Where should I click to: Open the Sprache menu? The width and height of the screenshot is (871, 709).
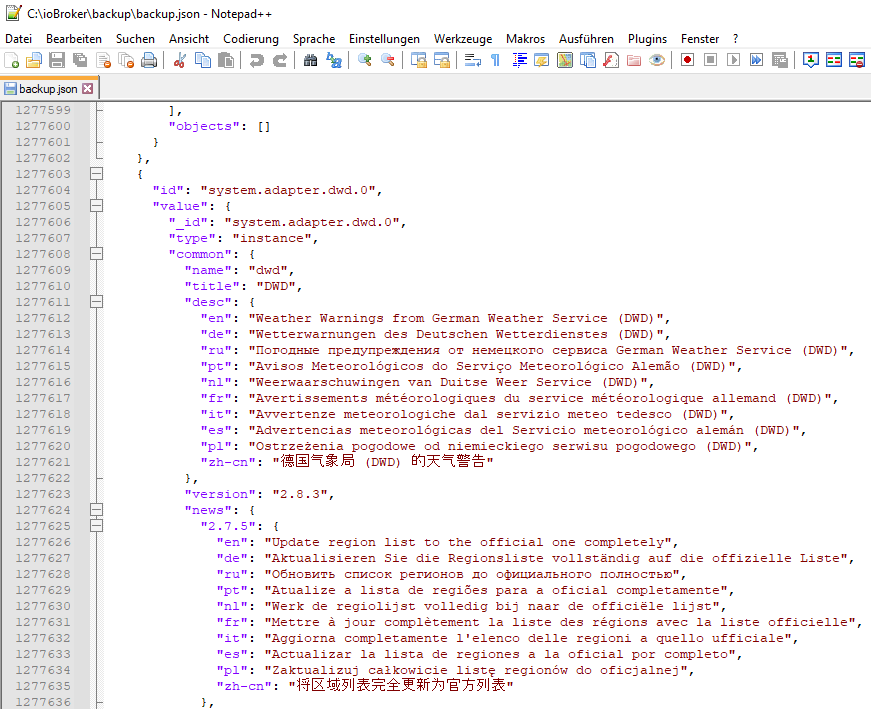click(314, 39)
